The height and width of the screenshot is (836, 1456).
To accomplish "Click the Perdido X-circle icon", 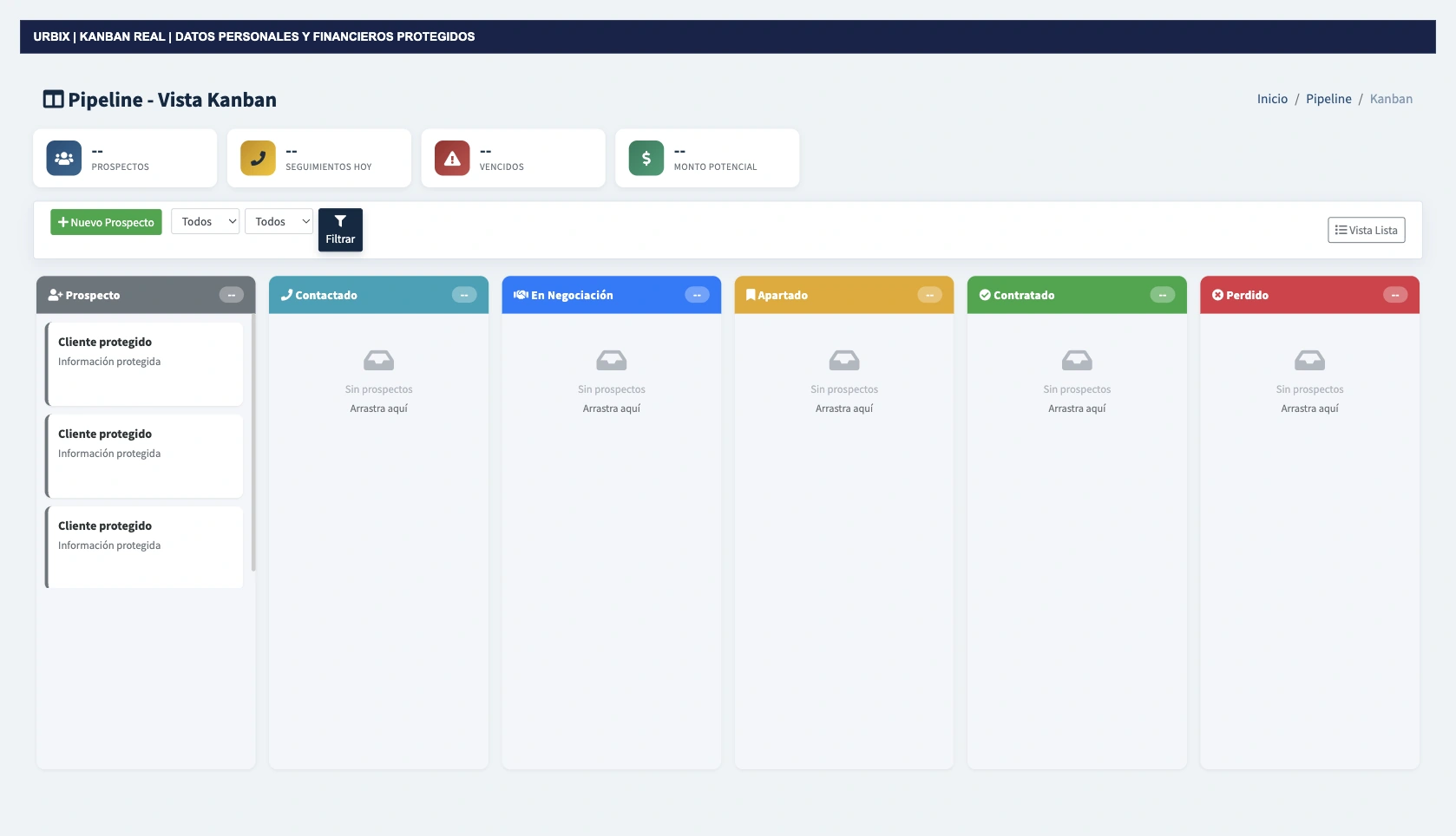I will [1217, 295].
